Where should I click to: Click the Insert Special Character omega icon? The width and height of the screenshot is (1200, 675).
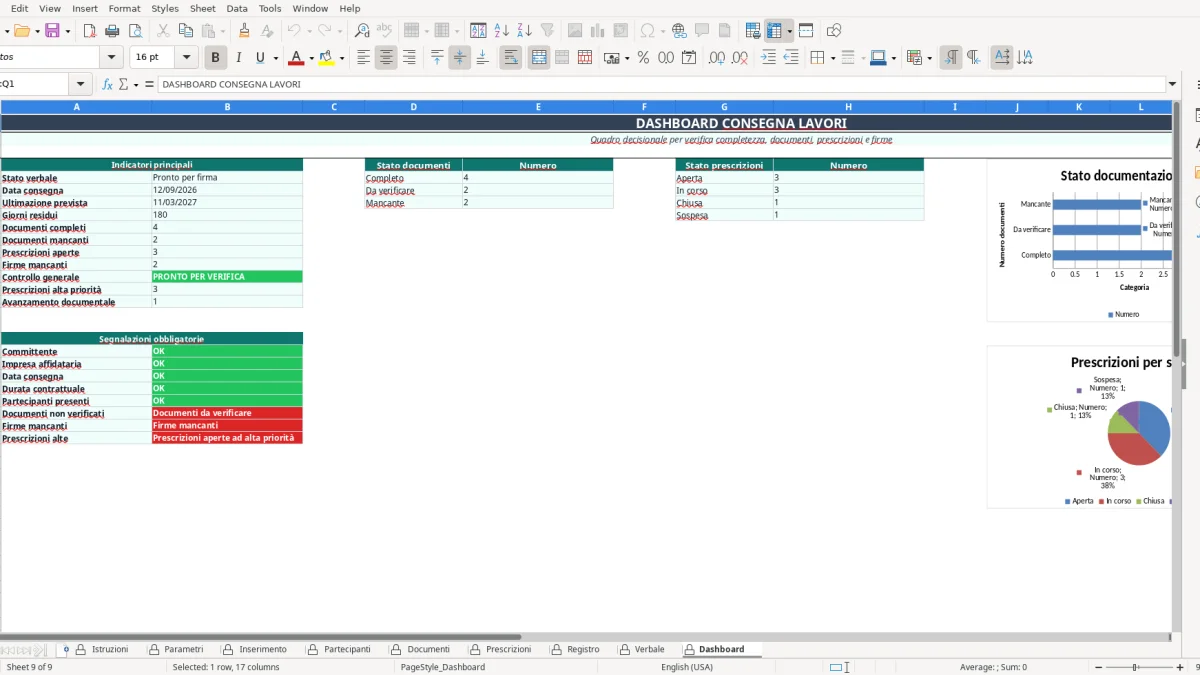648,31
